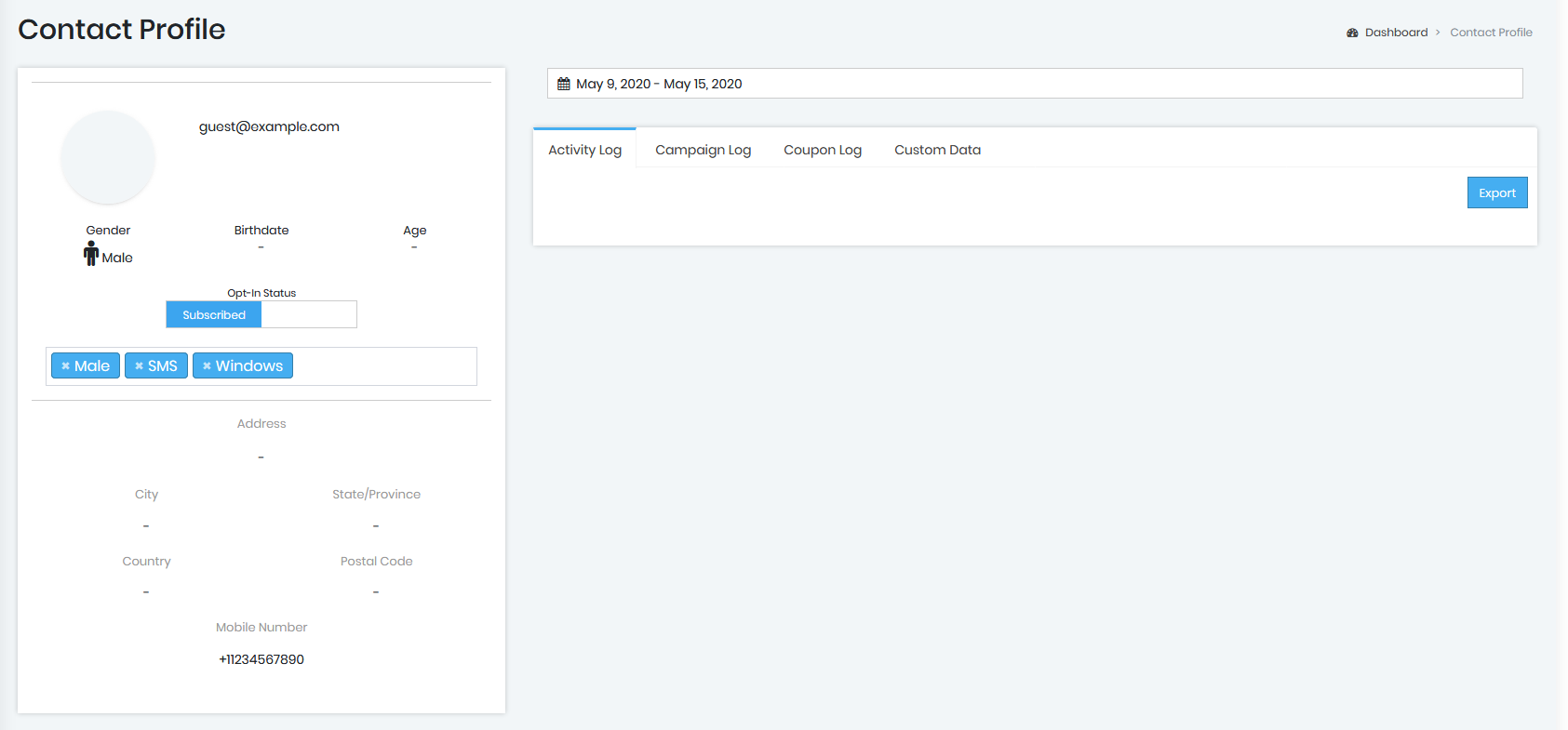Switch to the Campaign Log tab
Image resolution: width=1568 pixels, height=730 pixels.
703,150
